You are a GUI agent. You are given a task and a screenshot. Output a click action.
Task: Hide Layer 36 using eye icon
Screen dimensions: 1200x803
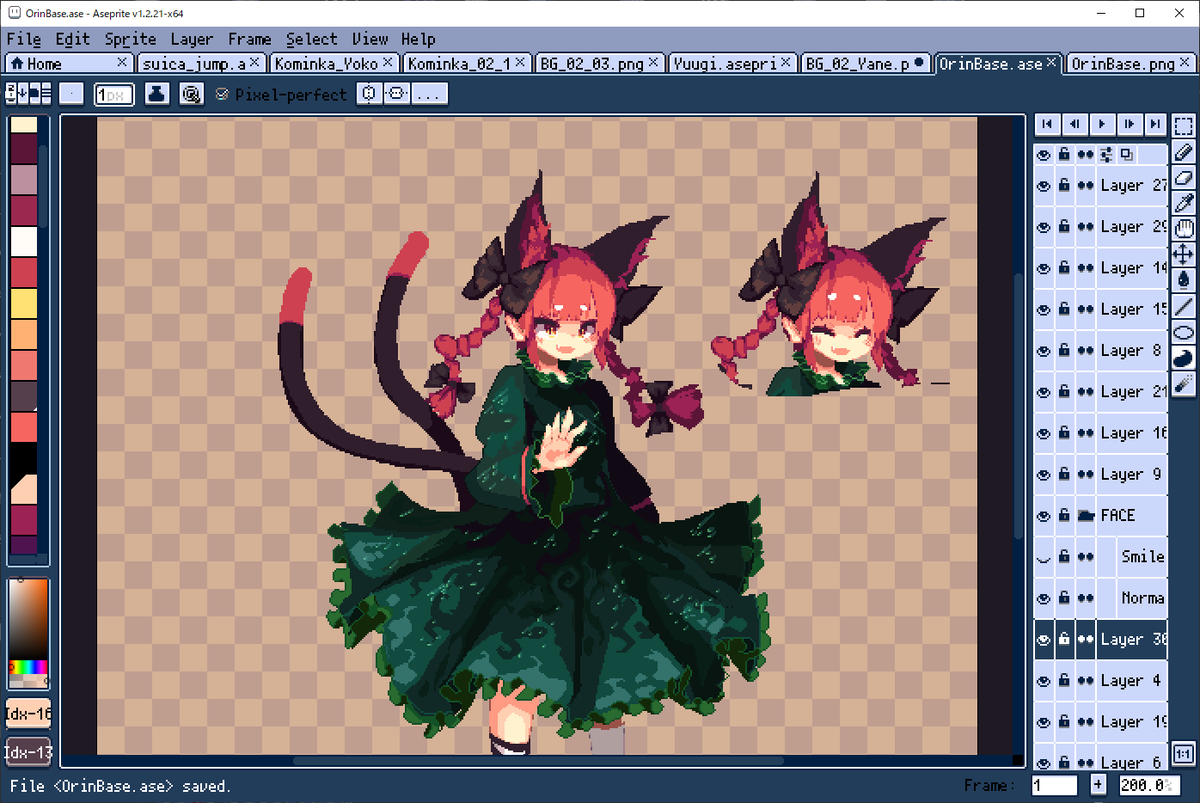click(1044, 640)
